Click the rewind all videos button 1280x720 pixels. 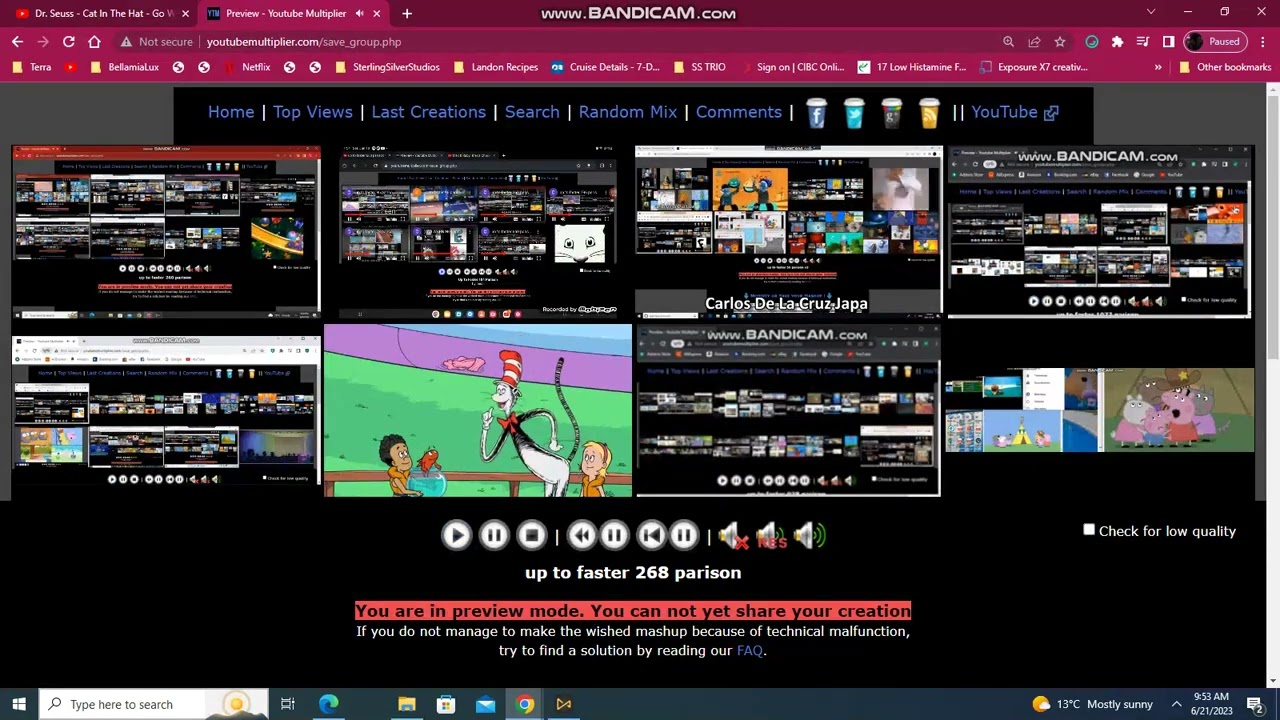point(581,536)
